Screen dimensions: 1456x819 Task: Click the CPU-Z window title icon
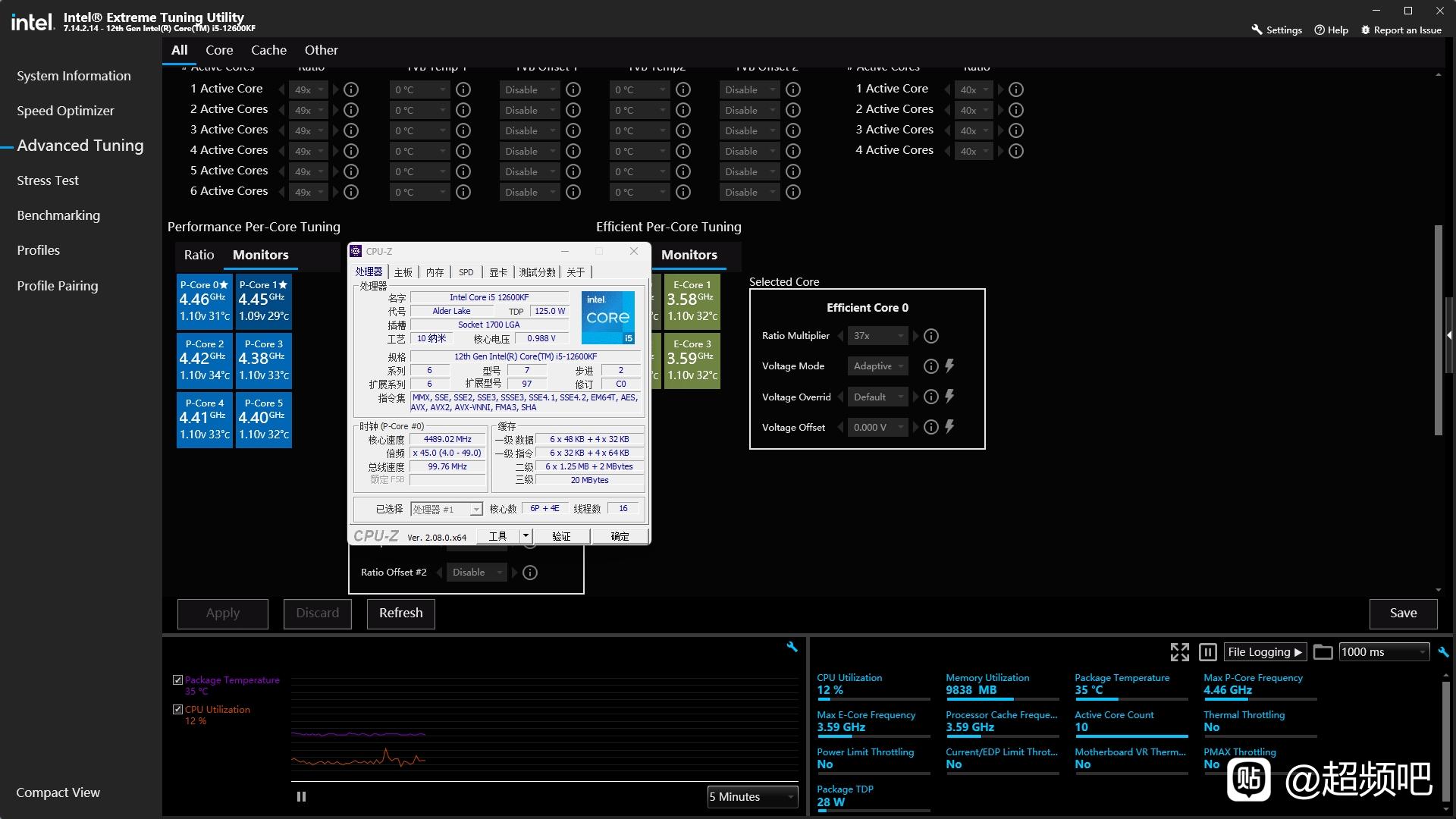[x=356, y=251]
